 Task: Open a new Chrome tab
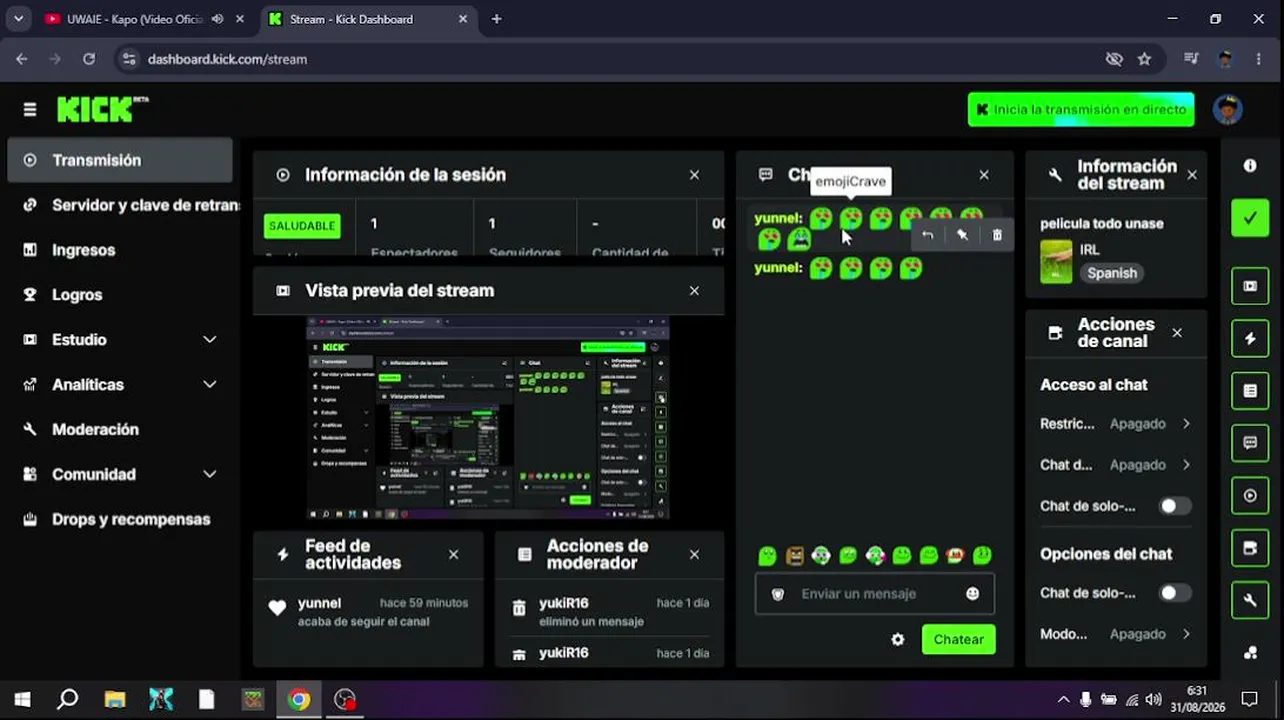point(497,19)
